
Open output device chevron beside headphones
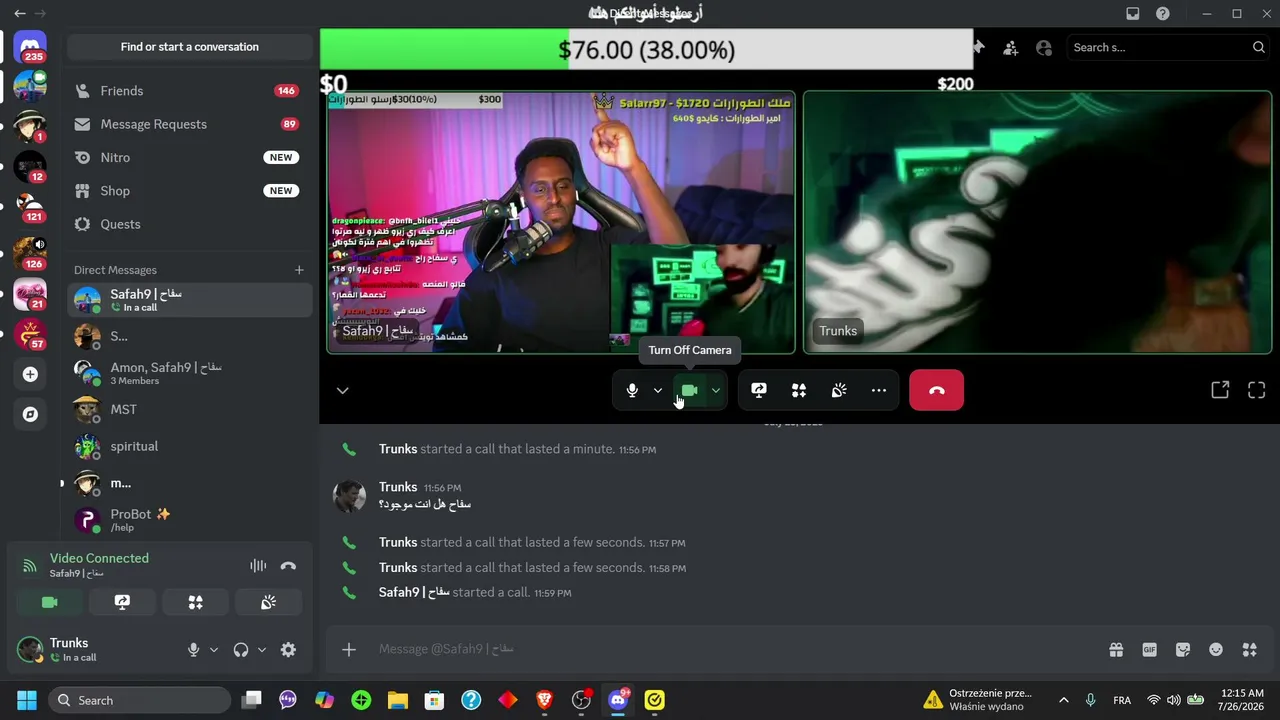[x=262, y=650]
